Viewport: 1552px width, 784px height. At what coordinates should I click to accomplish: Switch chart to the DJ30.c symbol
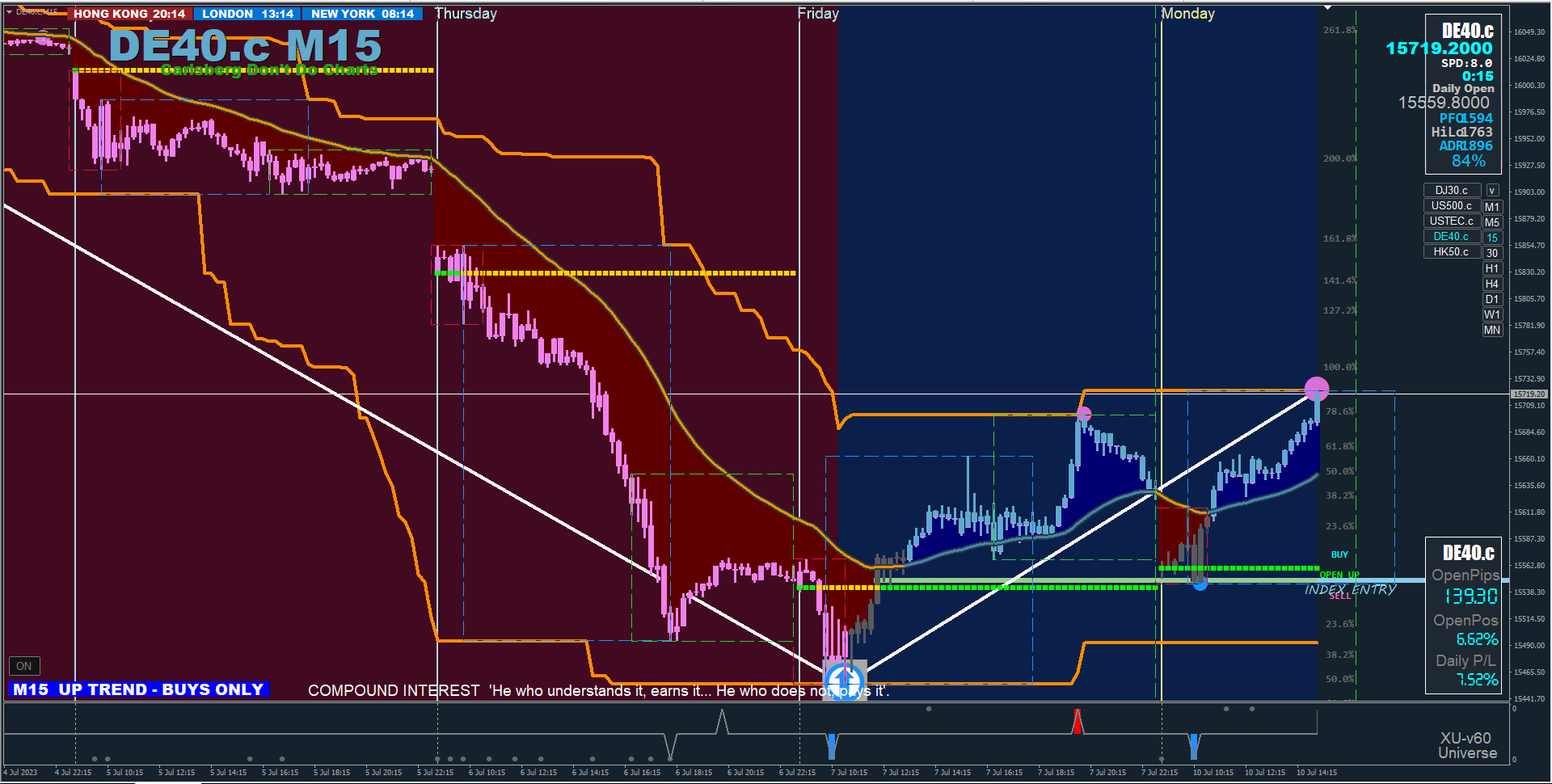[x=1452, y=191]
